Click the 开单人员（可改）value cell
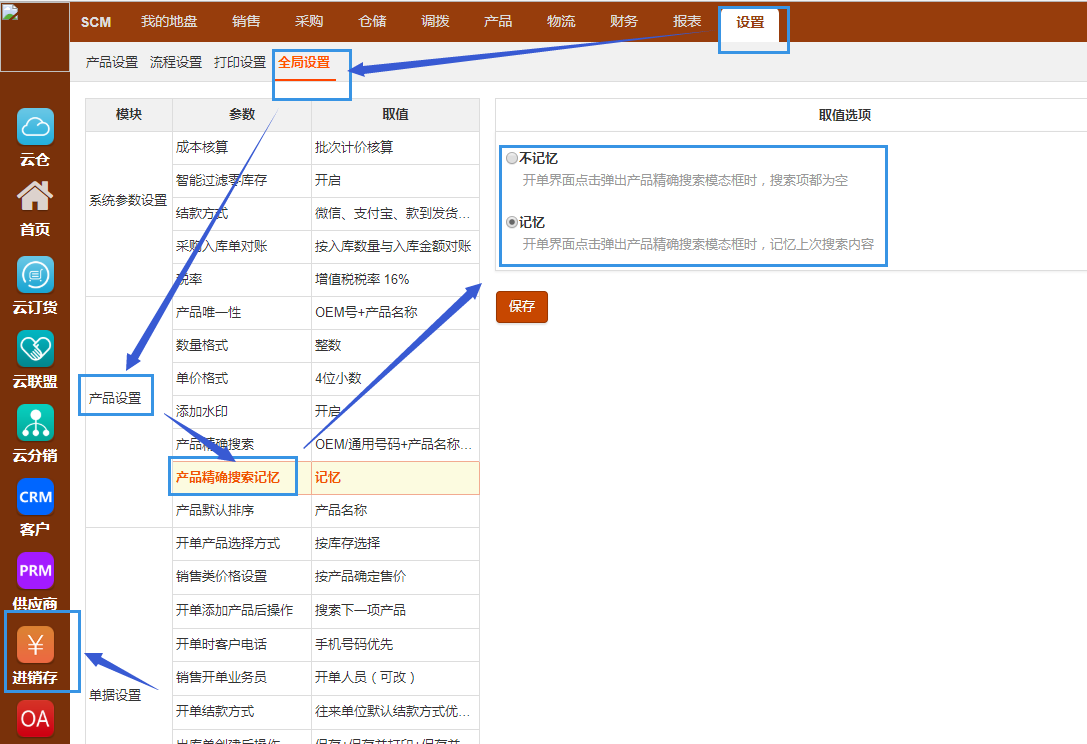1087x744 pixels. pyautogui.click(x=395, y=678)
